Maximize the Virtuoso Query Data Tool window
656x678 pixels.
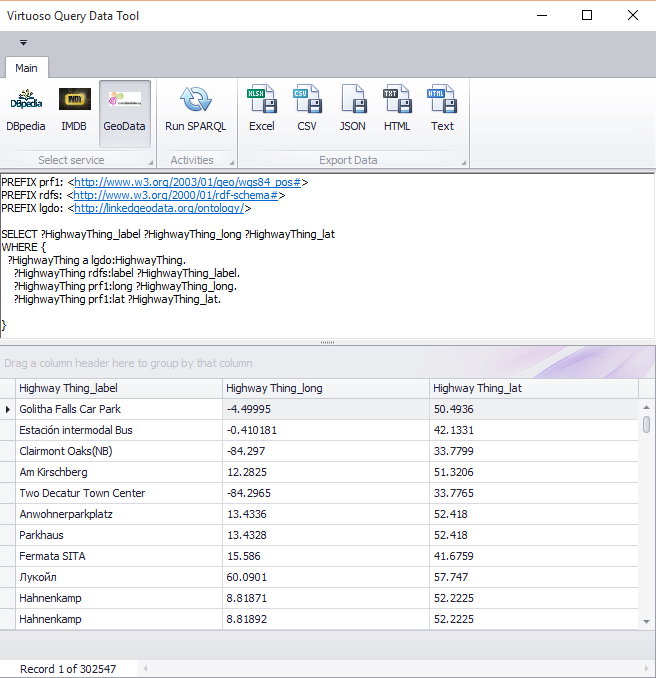587,16
